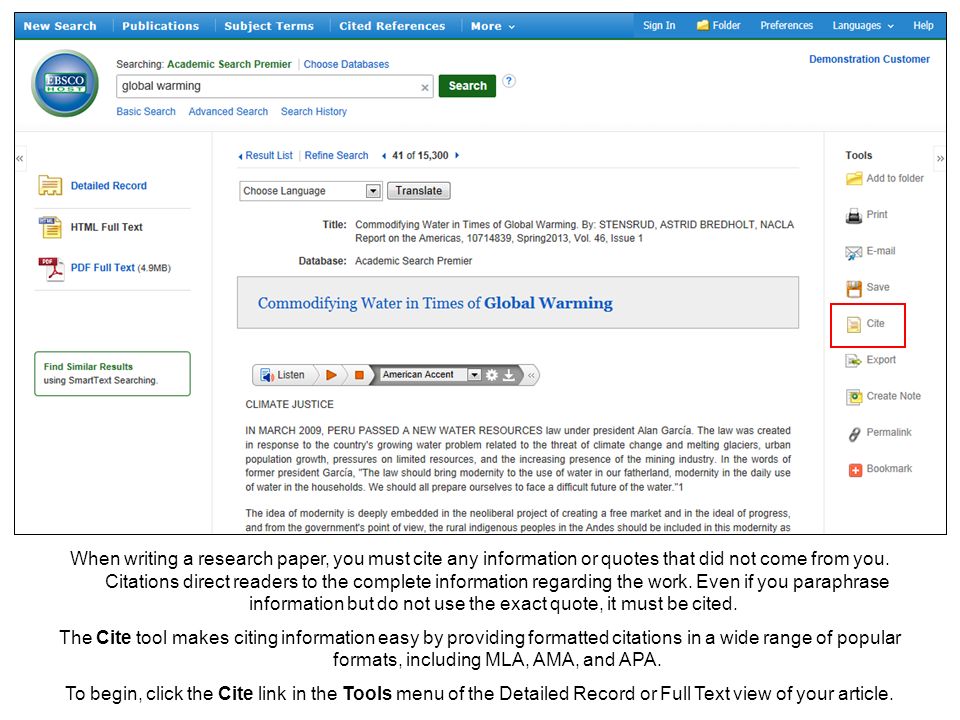Select HTML Full Text view
Image resolution: width=960 pixels, height=720 pixels.
tap(107, 227)
